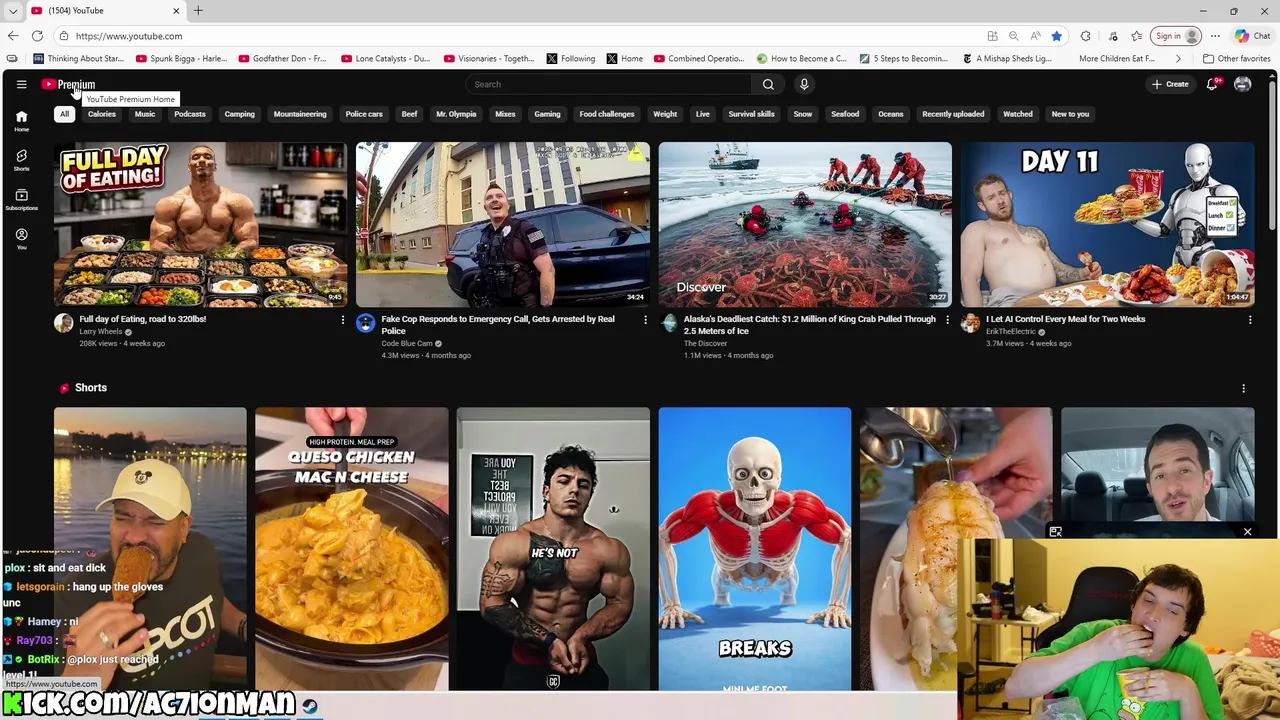Open more options for Fake Cop Responds video

click(x=645, y=320)
